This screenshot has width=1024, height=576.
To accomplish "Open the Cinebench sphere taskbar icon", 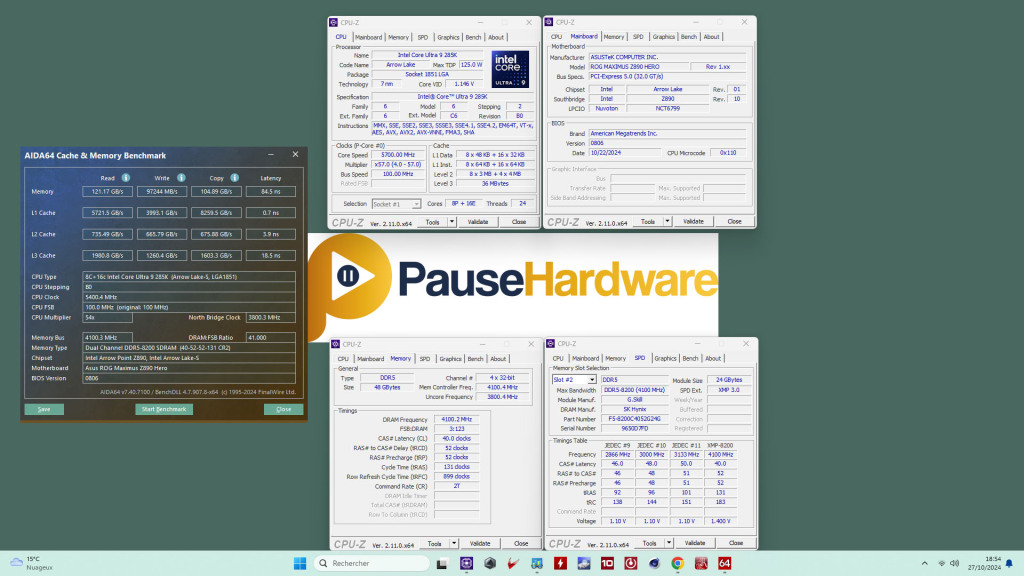I will (654, 563).
